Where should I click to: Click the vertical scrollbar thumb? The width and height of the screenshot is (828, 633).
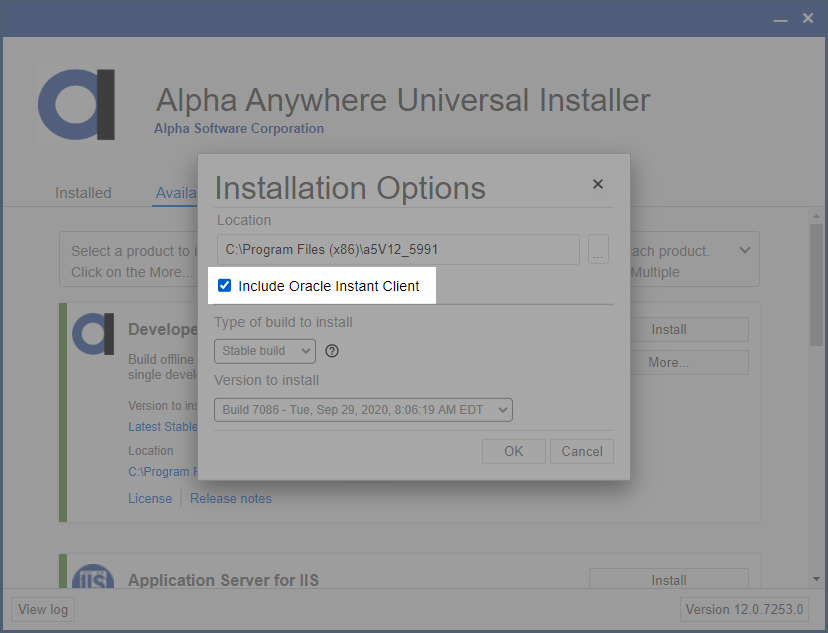[816, 285]
